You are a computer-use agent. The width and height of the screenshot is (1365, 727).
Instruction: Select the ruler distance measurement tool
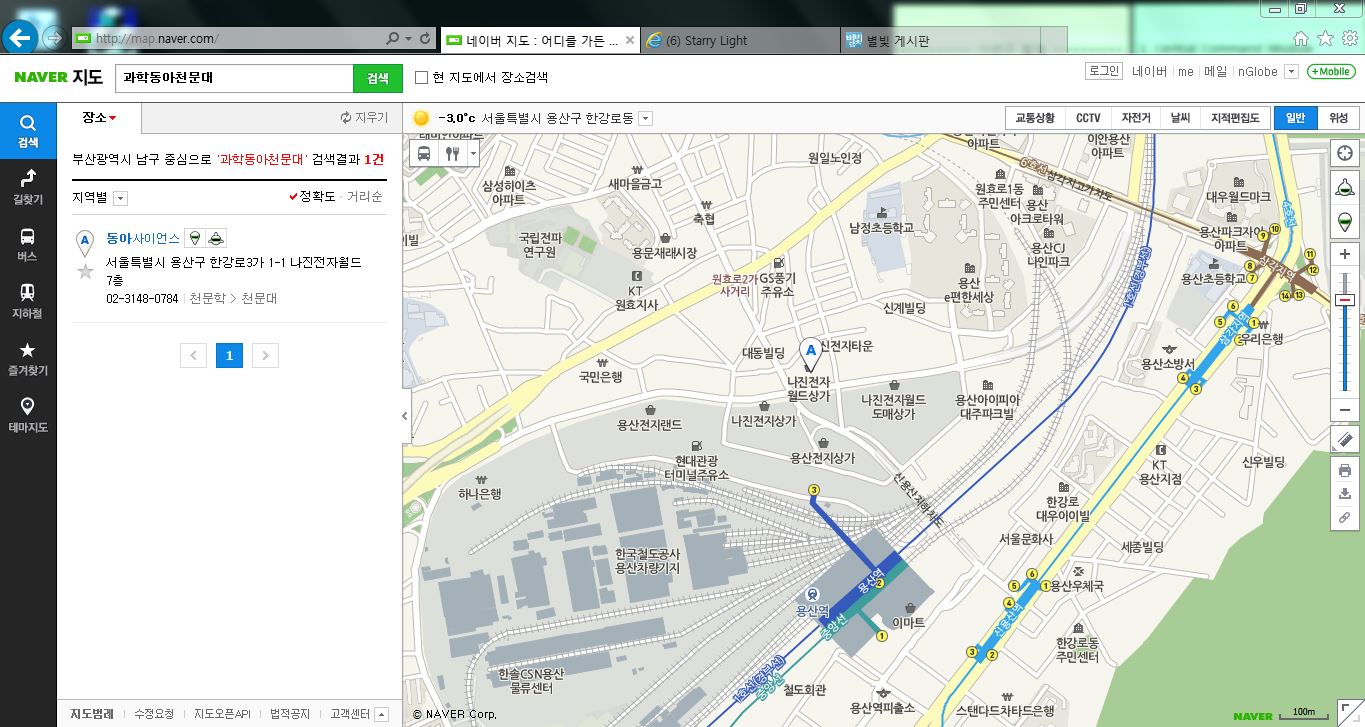pos(1345,439)
